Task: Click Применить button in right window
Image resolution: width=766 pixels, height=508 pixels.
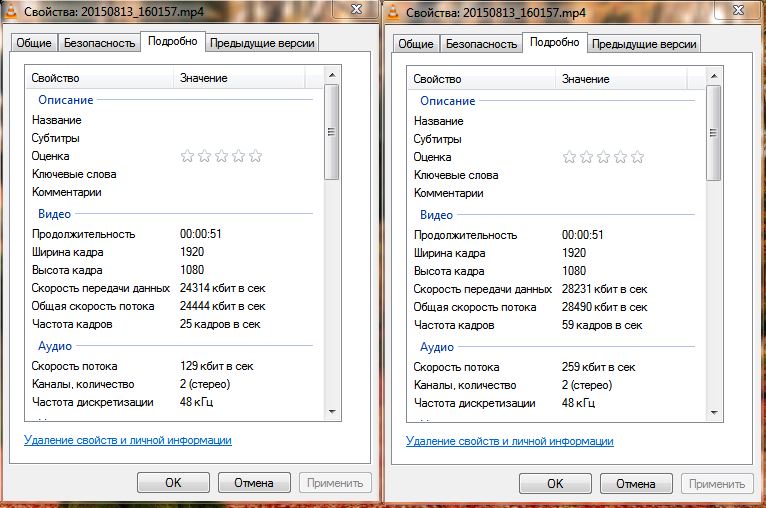Action: [x=717, y=484]
